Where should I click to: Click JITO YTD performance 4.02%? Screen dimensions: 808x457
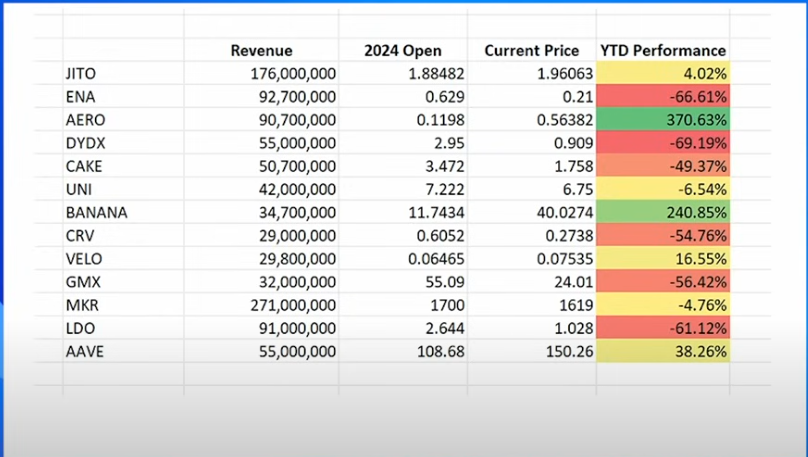point(663,74)
